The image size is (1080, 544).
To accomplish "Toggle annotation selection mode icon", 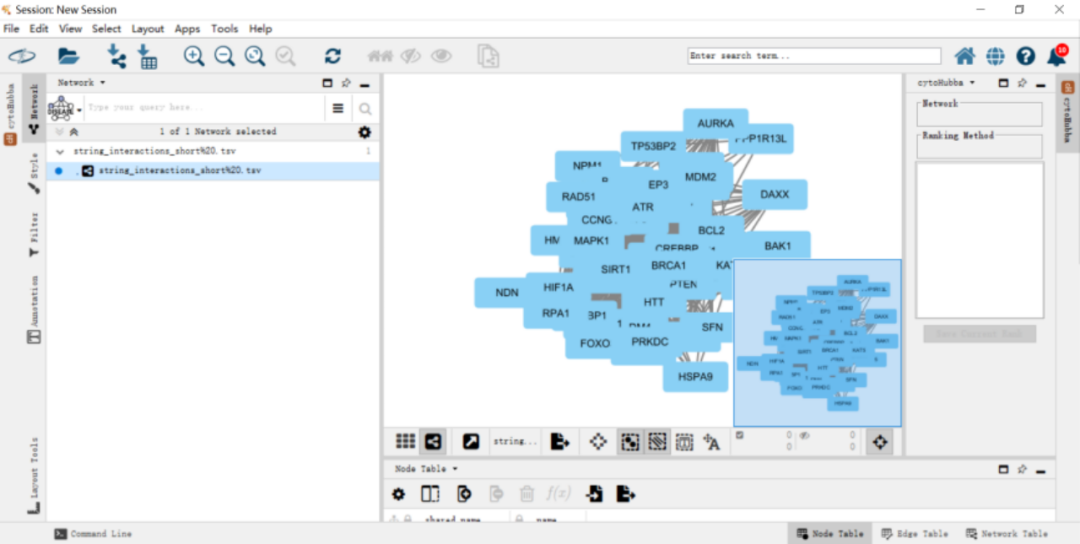I will pyautogui.click(x=684, y=441).
